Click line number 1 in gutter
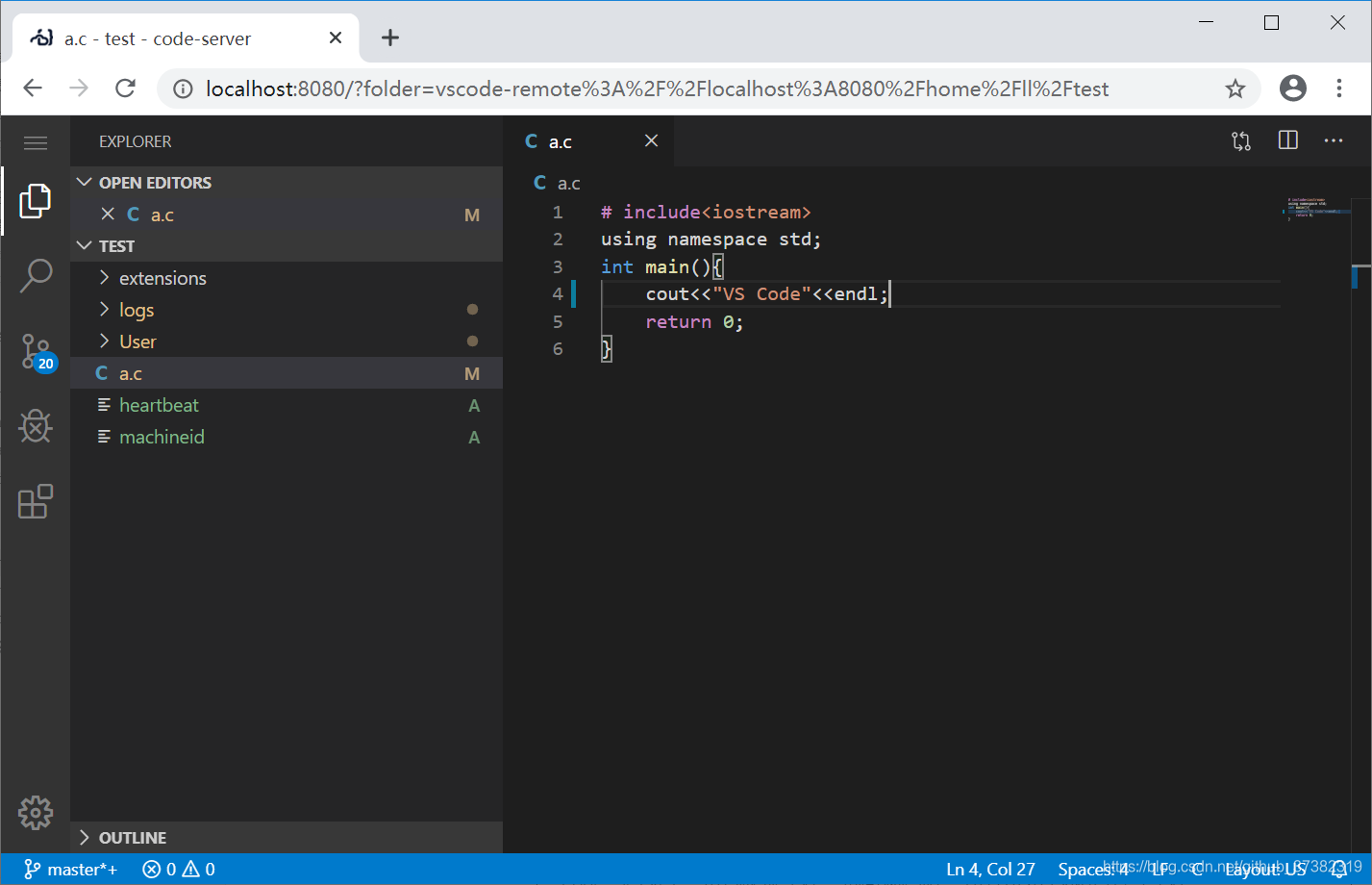Image resolution: width=1372 pixels, height=885 pixels. pos(558,212)
